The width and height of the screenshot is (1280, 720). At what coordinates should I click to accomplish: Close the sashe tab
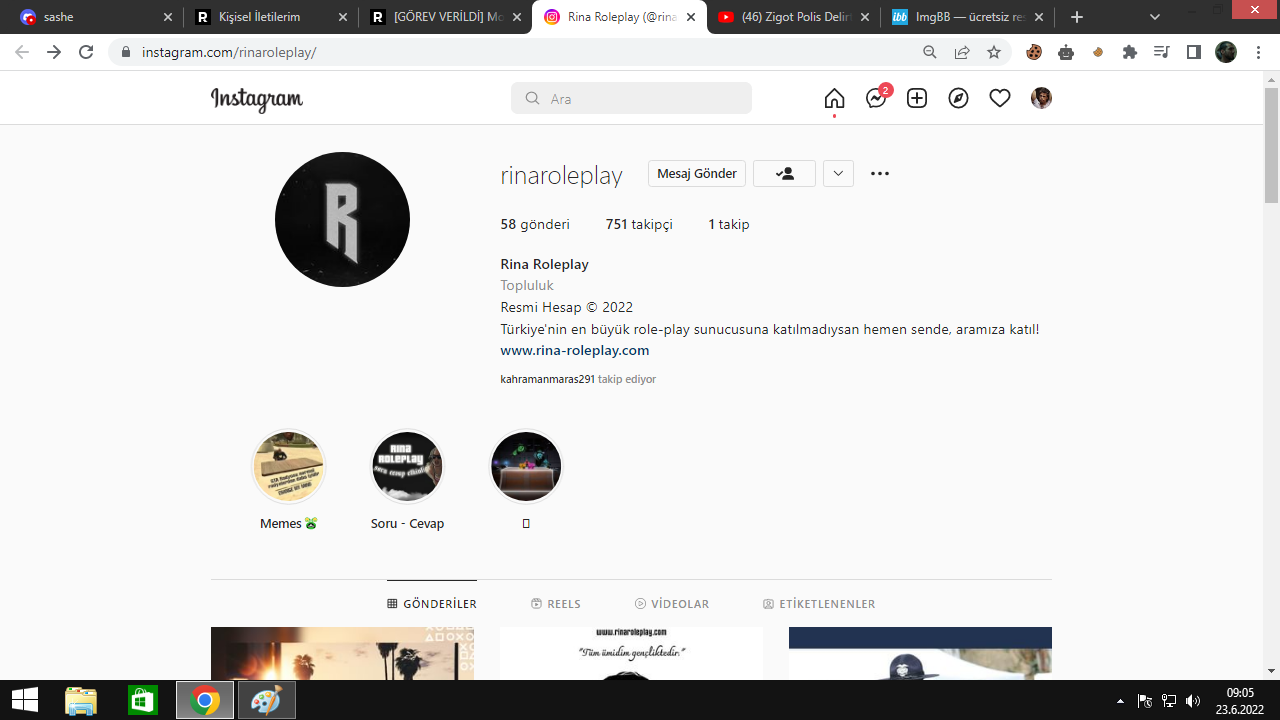167,17
